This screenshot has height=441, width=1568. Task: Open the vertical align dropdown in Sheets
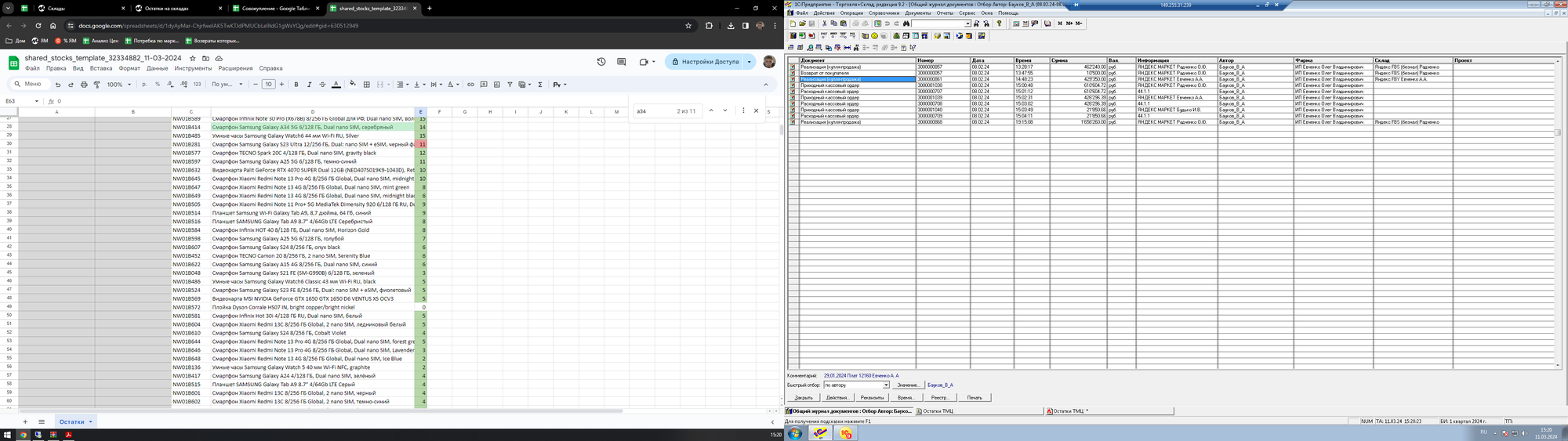tap(420, 85)
